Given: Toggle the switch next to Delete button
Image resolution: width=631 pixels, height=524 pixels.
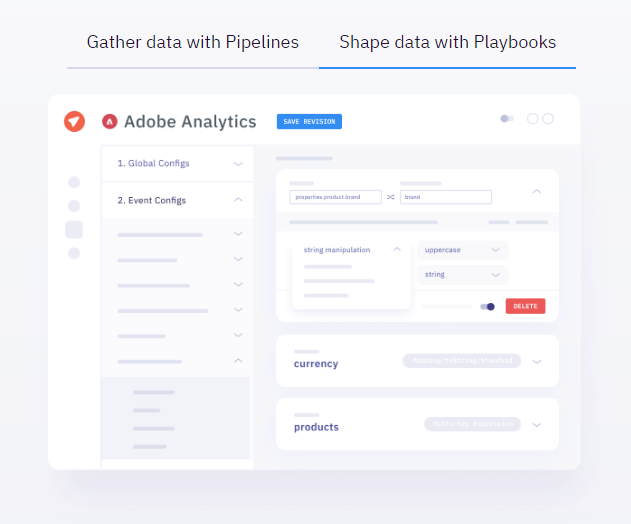Looking at the screenshot, I should point(487,306).
